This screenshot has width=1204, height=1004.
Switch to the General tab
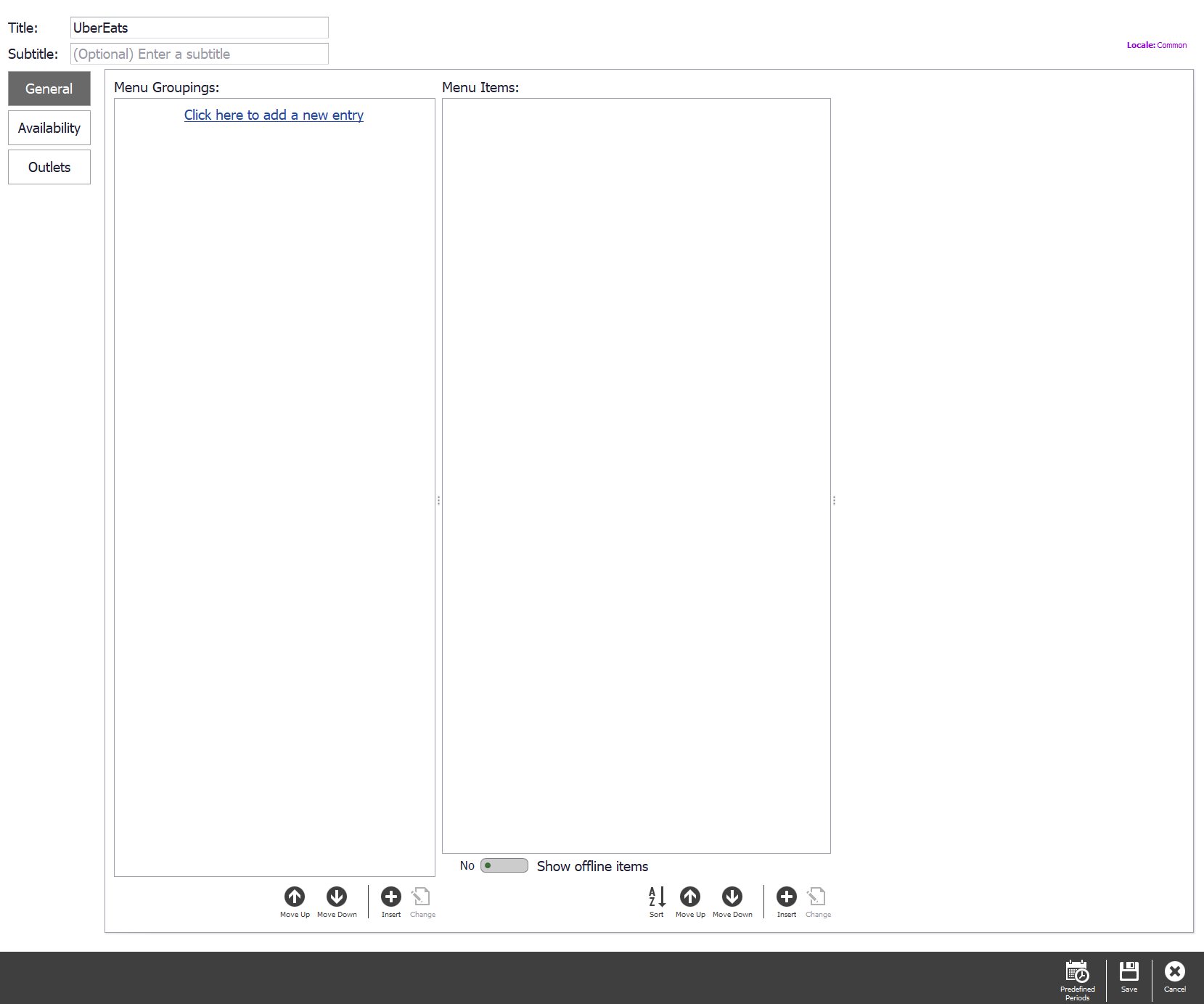49,89
